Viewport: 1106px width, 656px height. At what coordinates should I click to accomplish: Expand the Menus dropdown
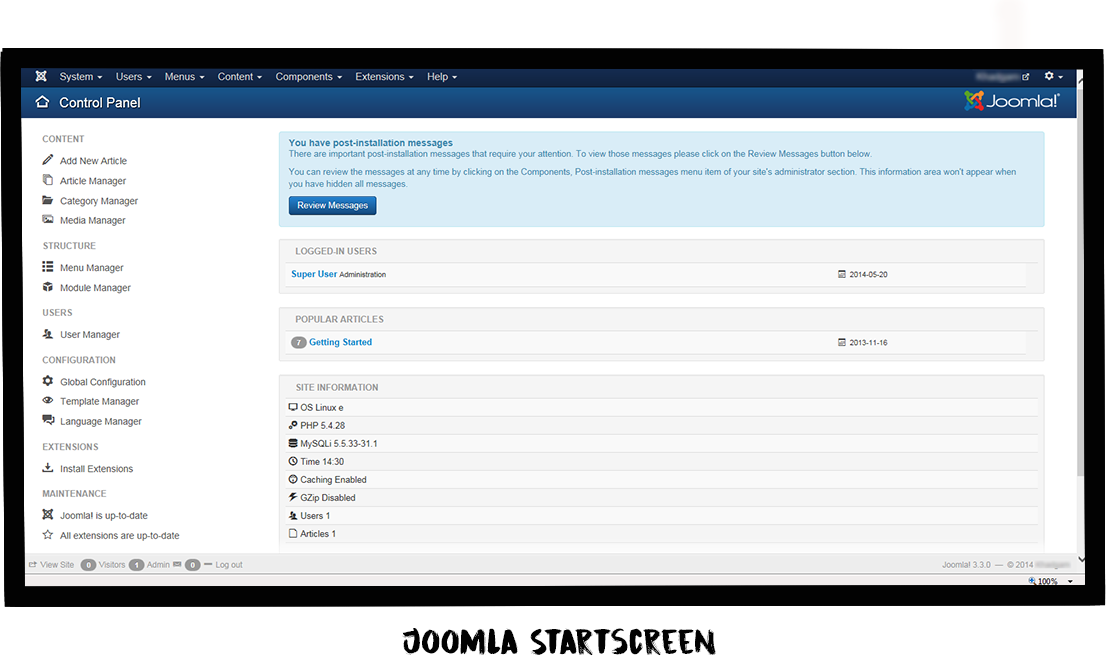184,76
